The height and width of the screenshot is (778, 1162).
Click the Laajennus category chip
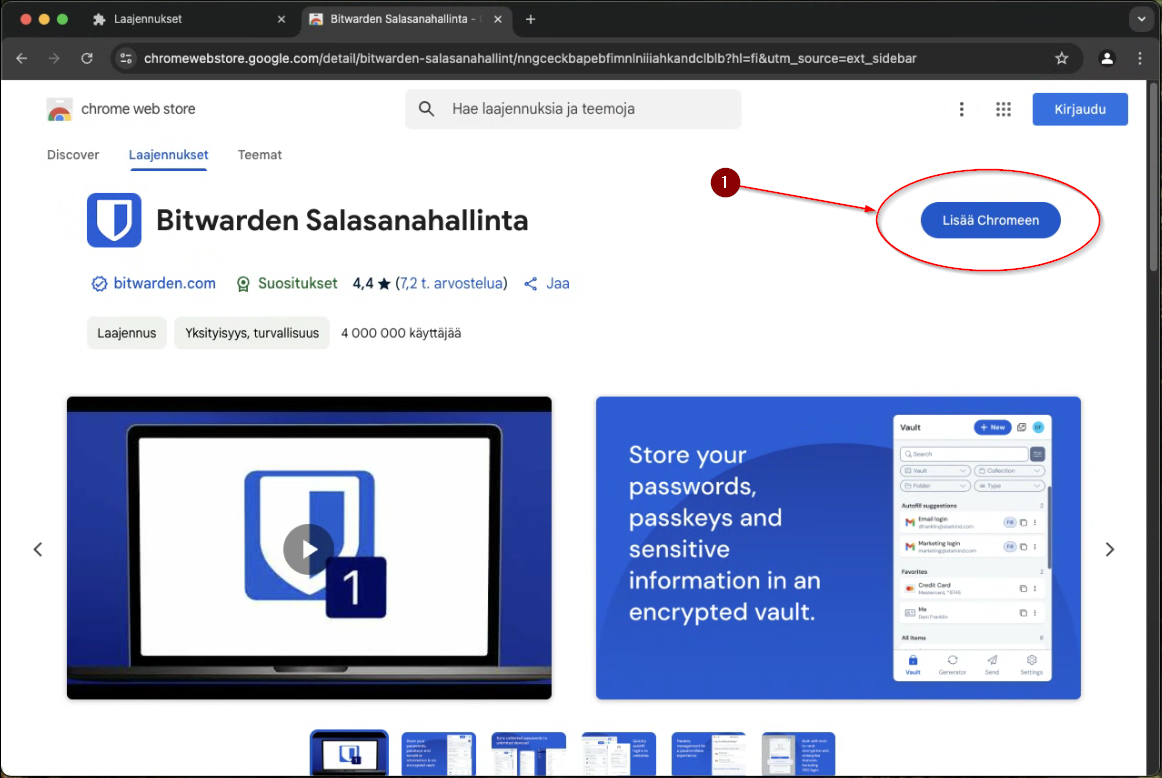pyautogui.click(x=127, y=333)
